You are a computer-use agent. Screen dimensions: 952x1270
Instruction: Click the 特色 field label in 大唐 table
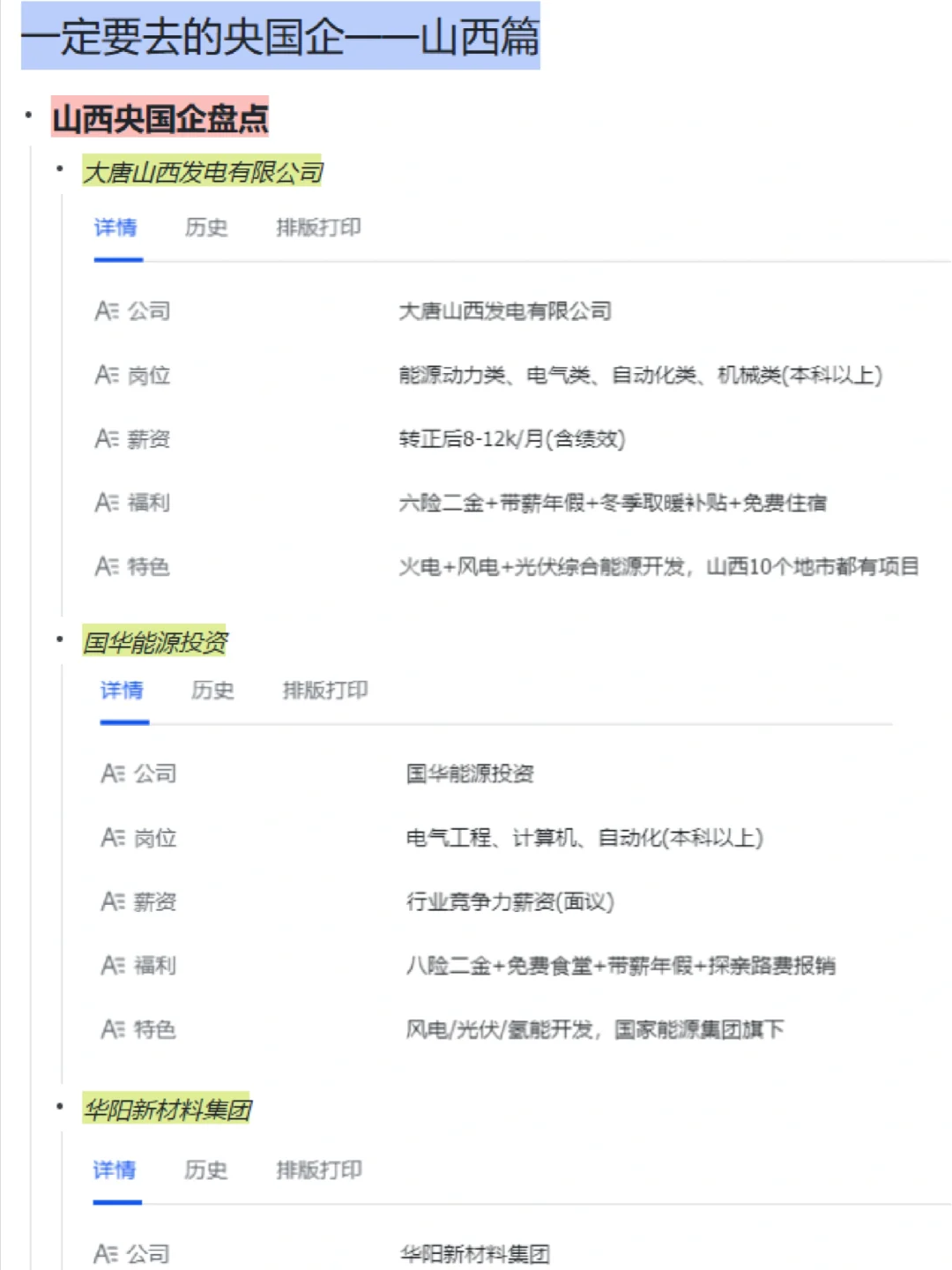149,566
